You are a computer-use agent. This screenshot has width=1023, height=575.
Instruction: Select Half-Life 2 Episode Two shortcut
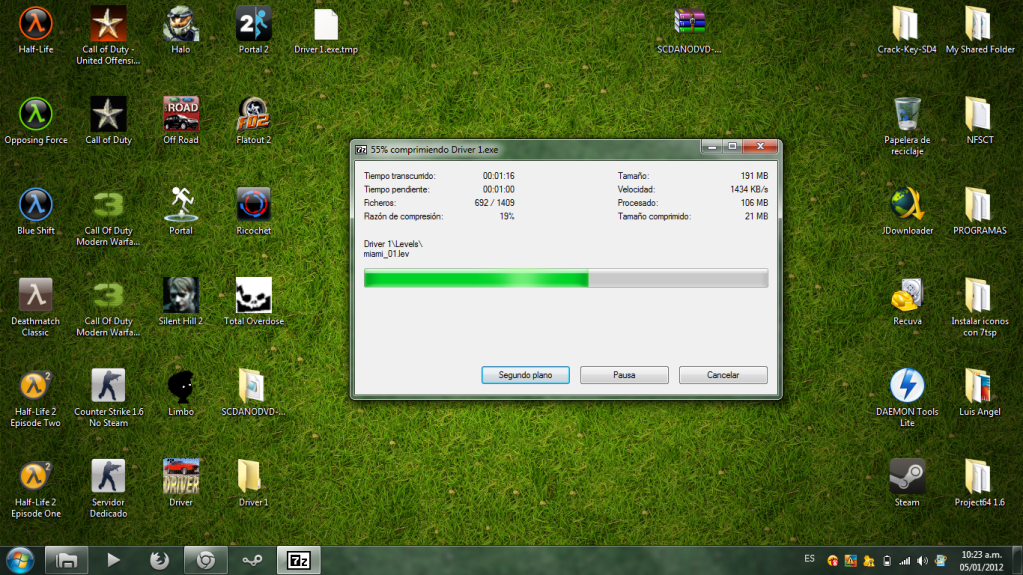pos(35,398)
